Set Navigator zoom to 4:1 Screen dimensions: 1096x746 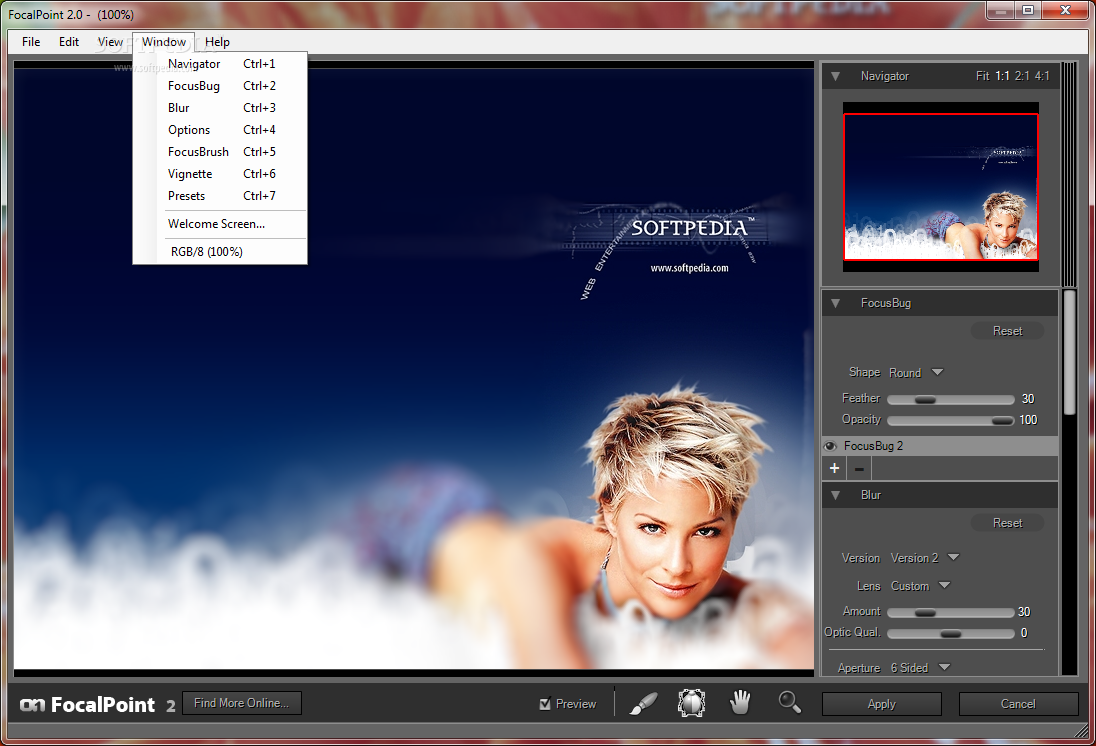(1042, 76)
